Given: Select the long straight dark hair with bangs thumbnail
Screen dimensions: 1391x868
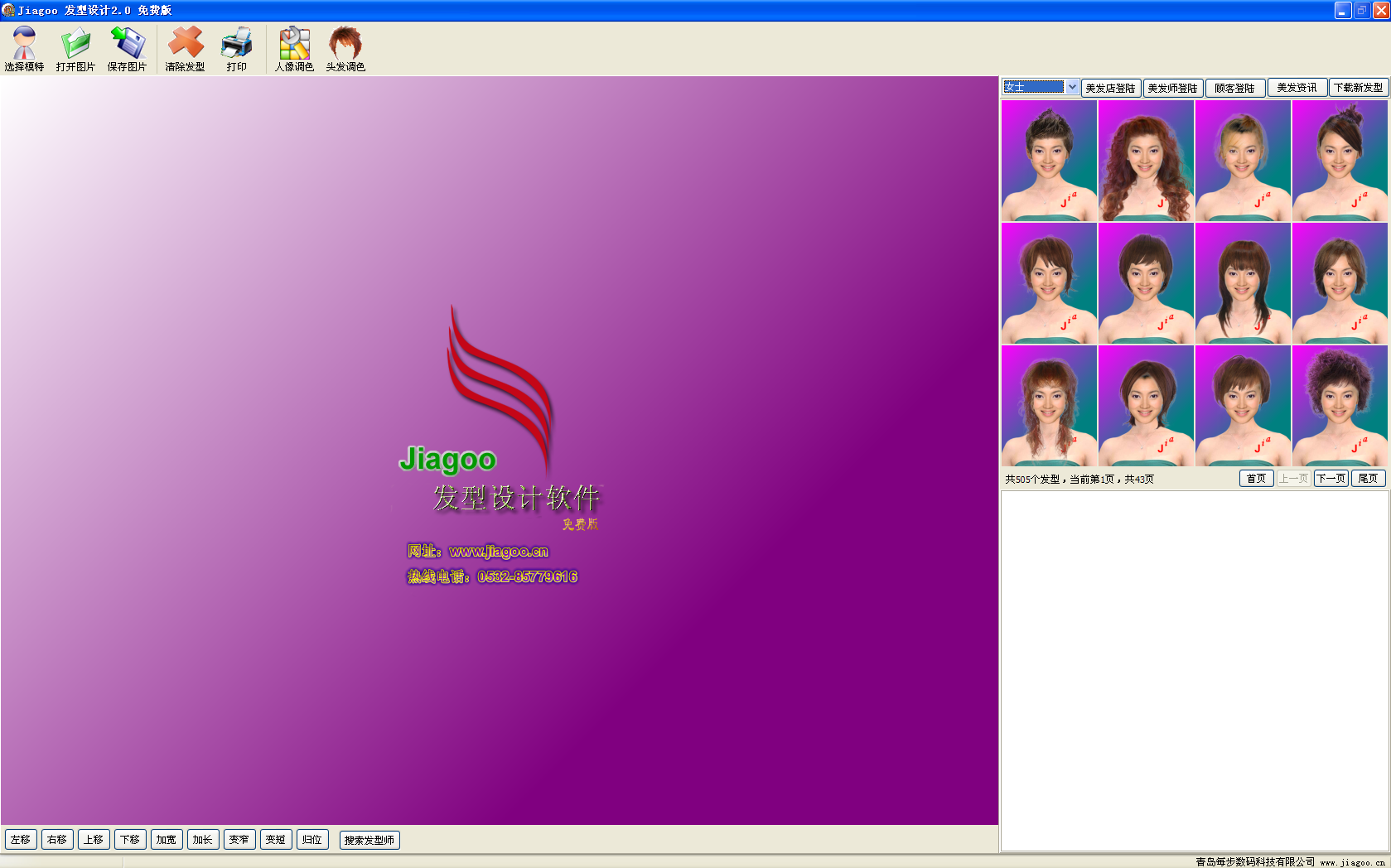Looking at the screenshot, I should pos(1243,283).
